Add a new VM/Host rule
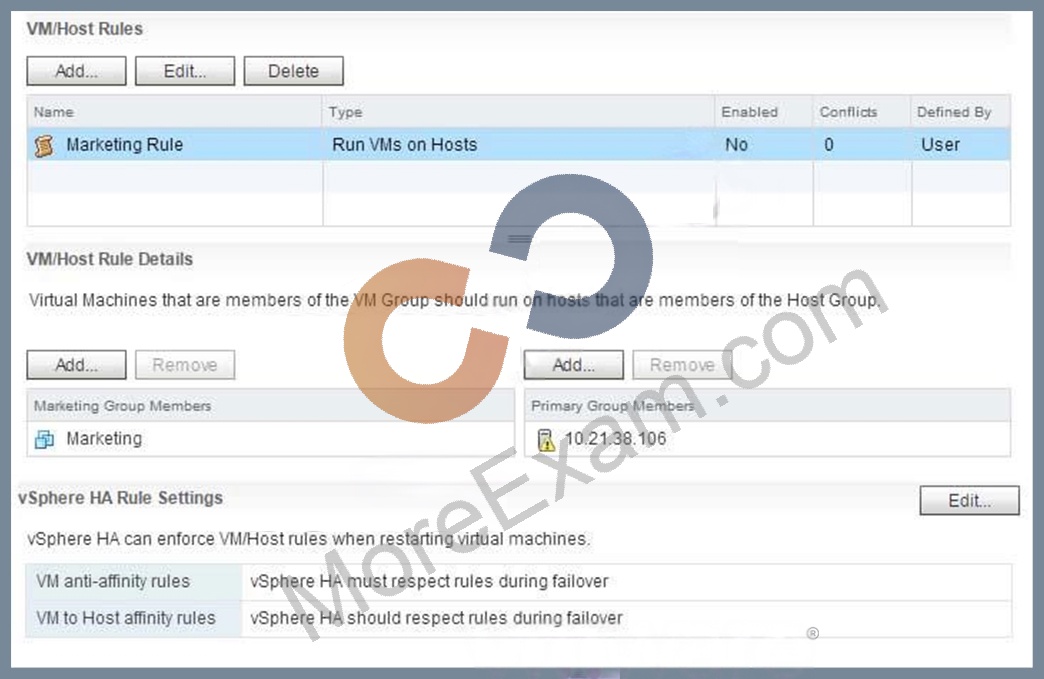Screen dimensions: 1044x679 pos(77,71)
